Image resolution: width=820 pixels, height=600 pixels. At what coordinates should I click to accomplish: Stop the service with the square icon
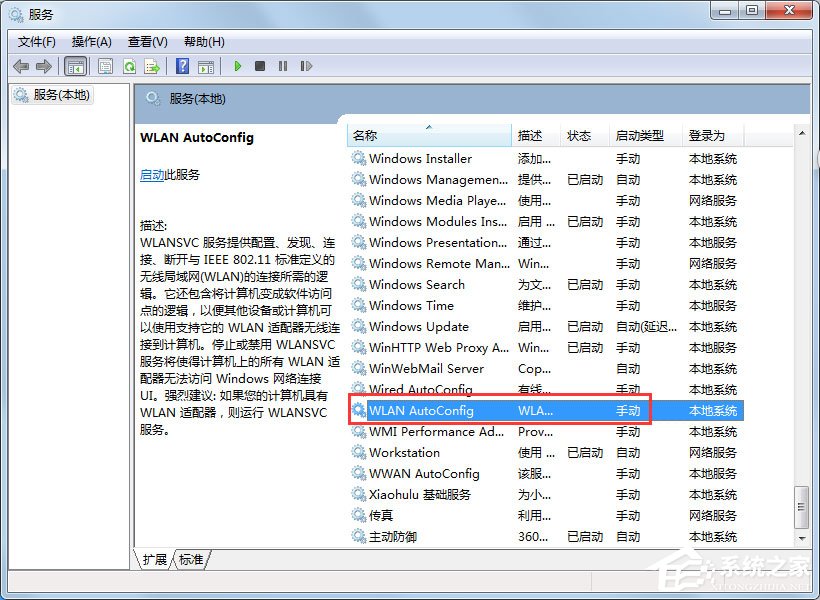(x=259, y=66)
